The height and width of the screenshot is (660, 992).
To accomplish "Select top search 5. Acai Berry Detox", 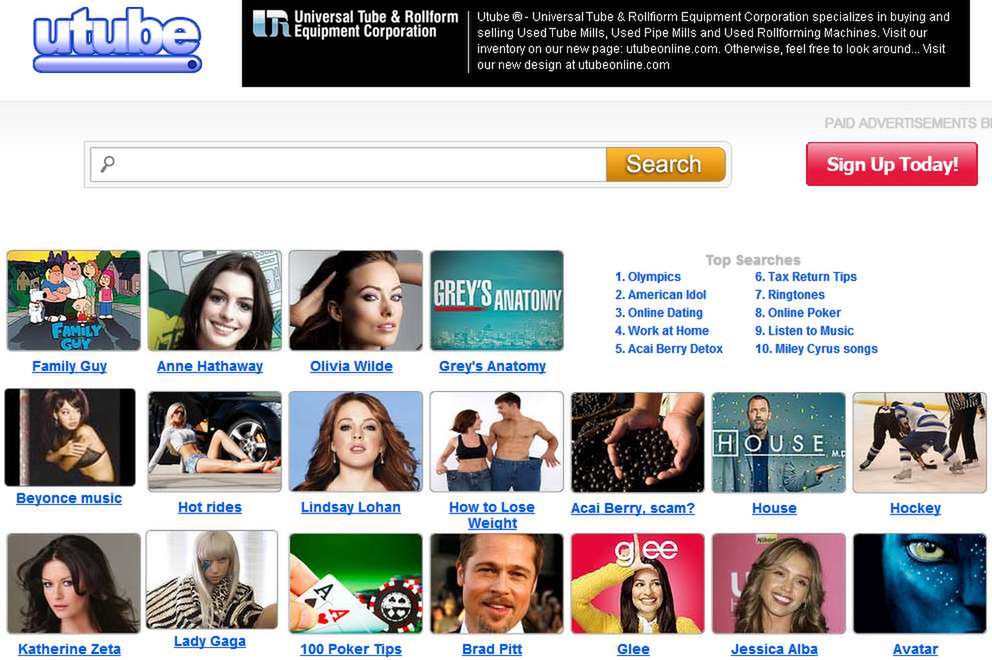I will click(x=669, y=349).
